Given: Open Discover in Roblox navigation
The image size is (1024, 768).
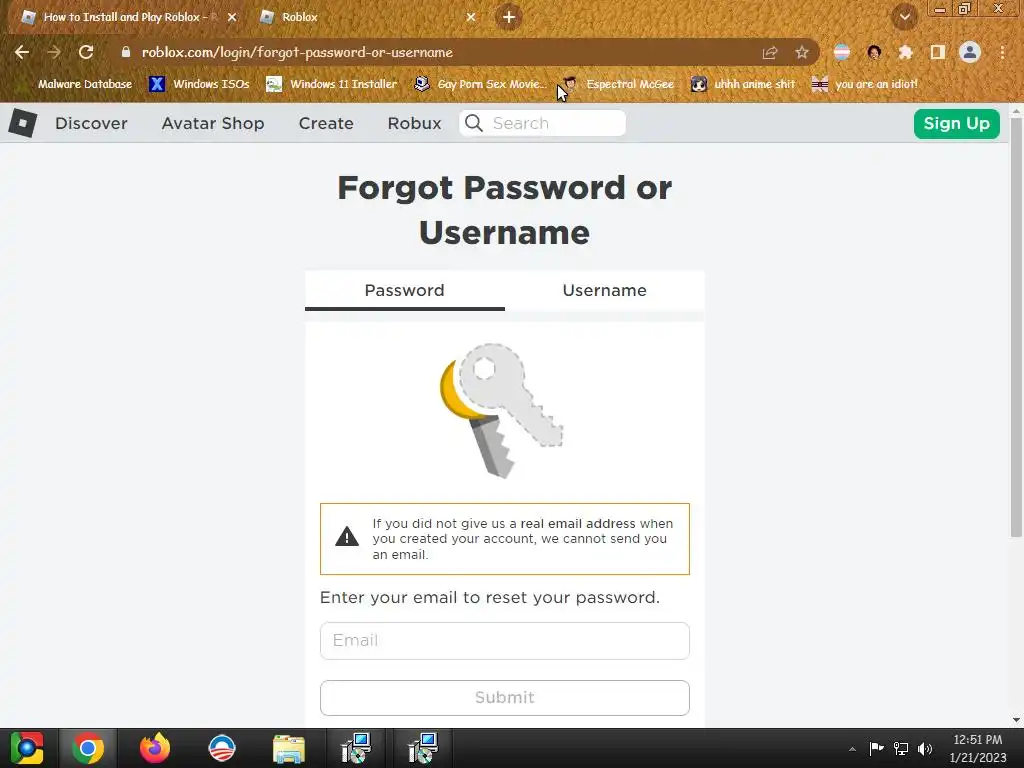Looking at the screenshot, I should 91,123.
